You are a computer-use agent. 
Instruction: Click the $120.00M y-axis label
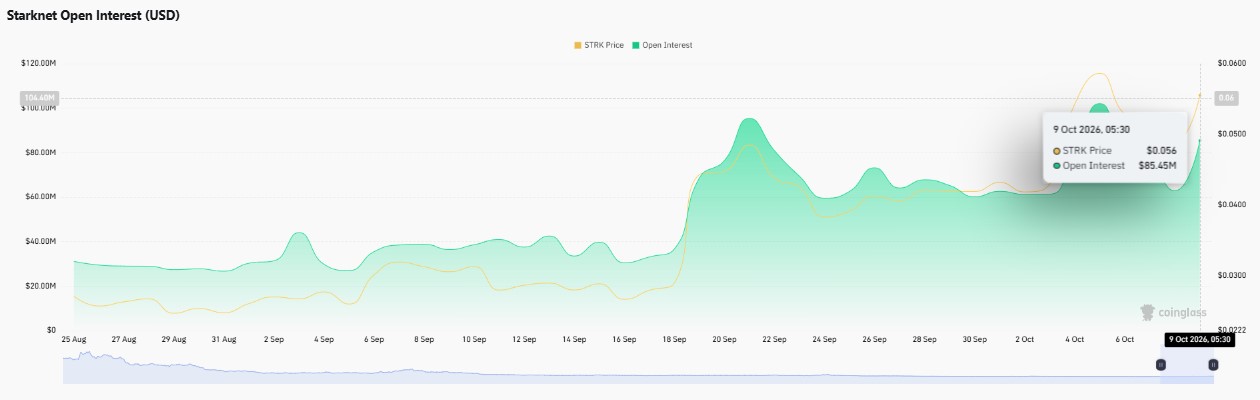pos(38,63)
